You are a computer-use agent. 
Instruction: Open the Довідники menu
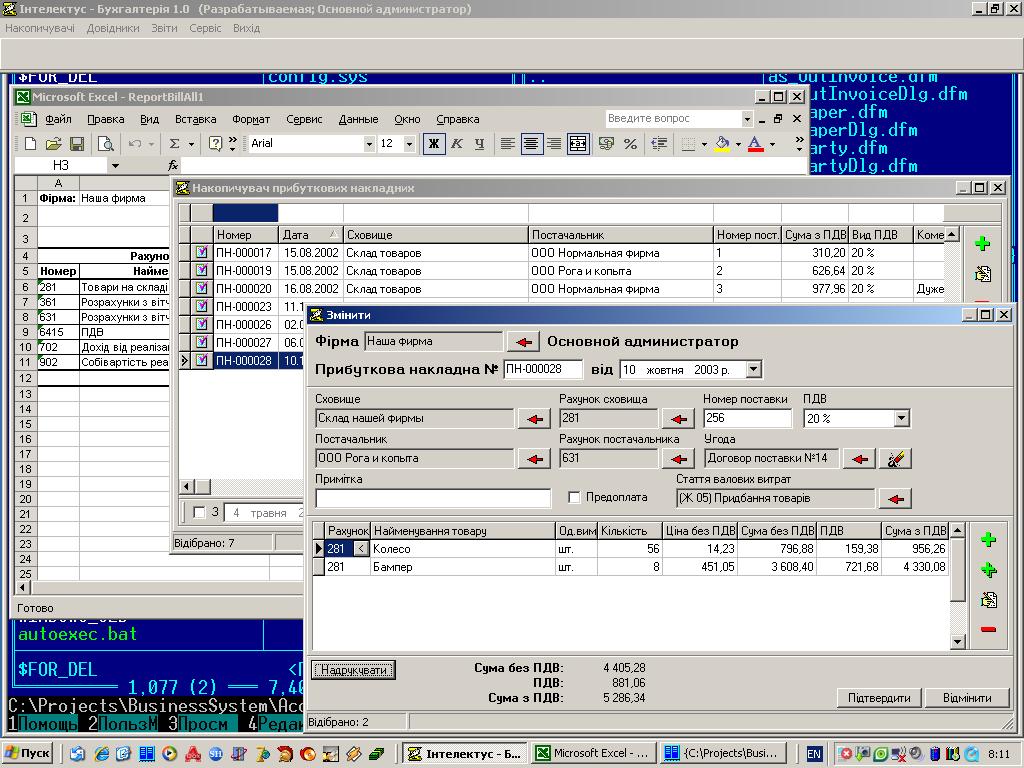(113, 28)
